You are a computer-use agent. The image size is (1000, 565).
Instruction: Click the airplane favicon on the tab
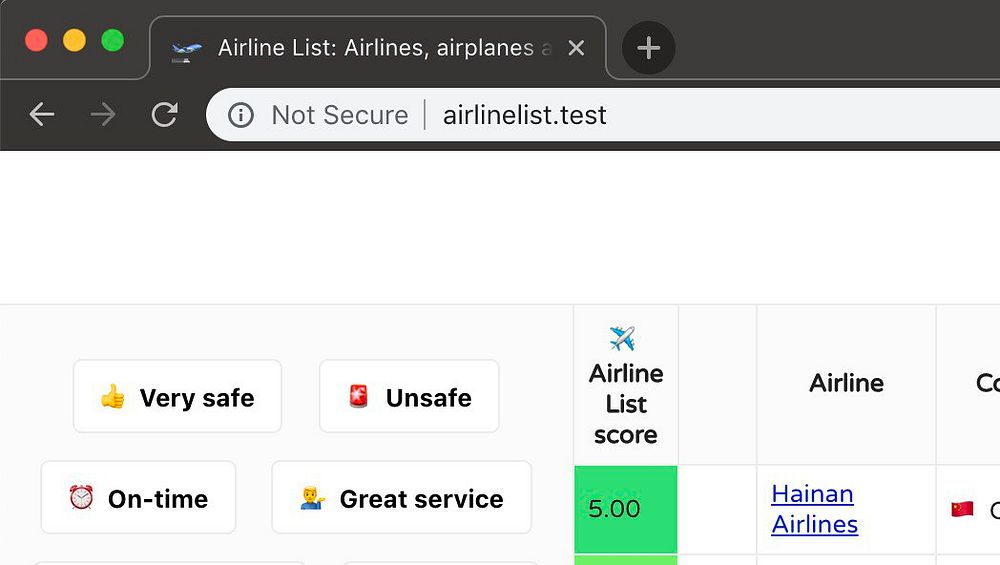(x=186, y=48)
